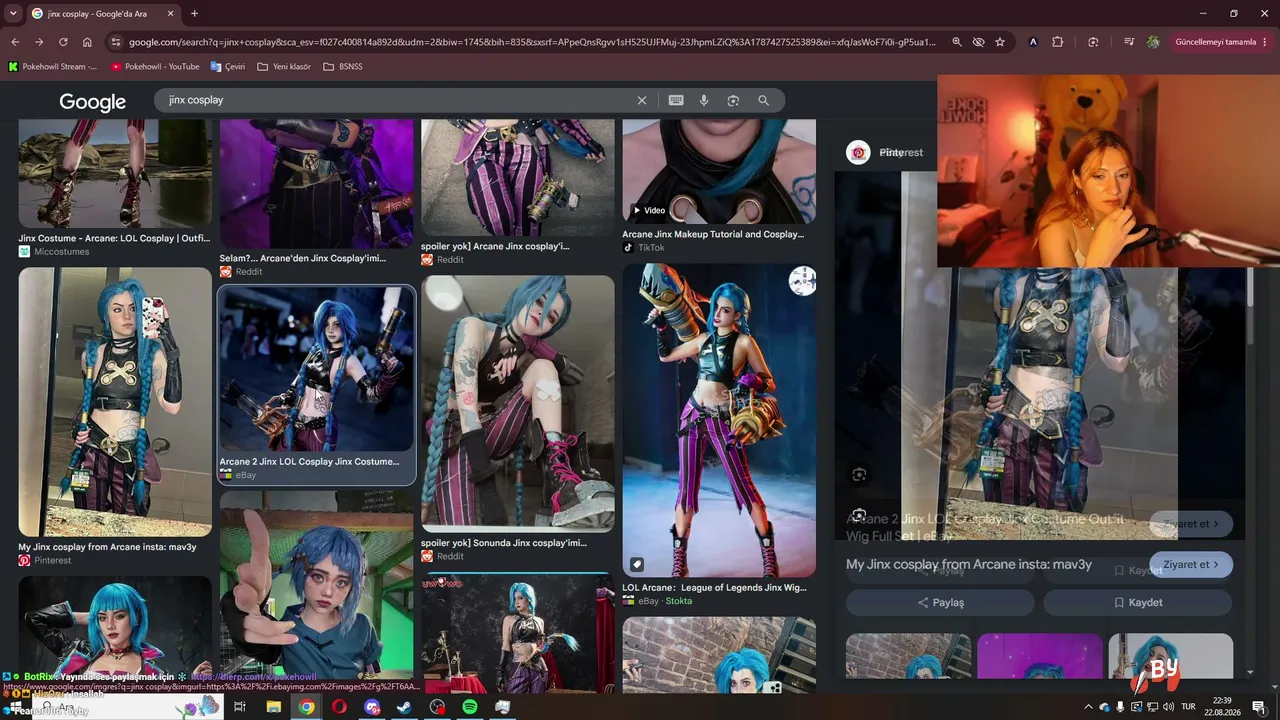Click the Kaydet save button
This screenshot has height=720, width=1280.
tap(1138, 602)
